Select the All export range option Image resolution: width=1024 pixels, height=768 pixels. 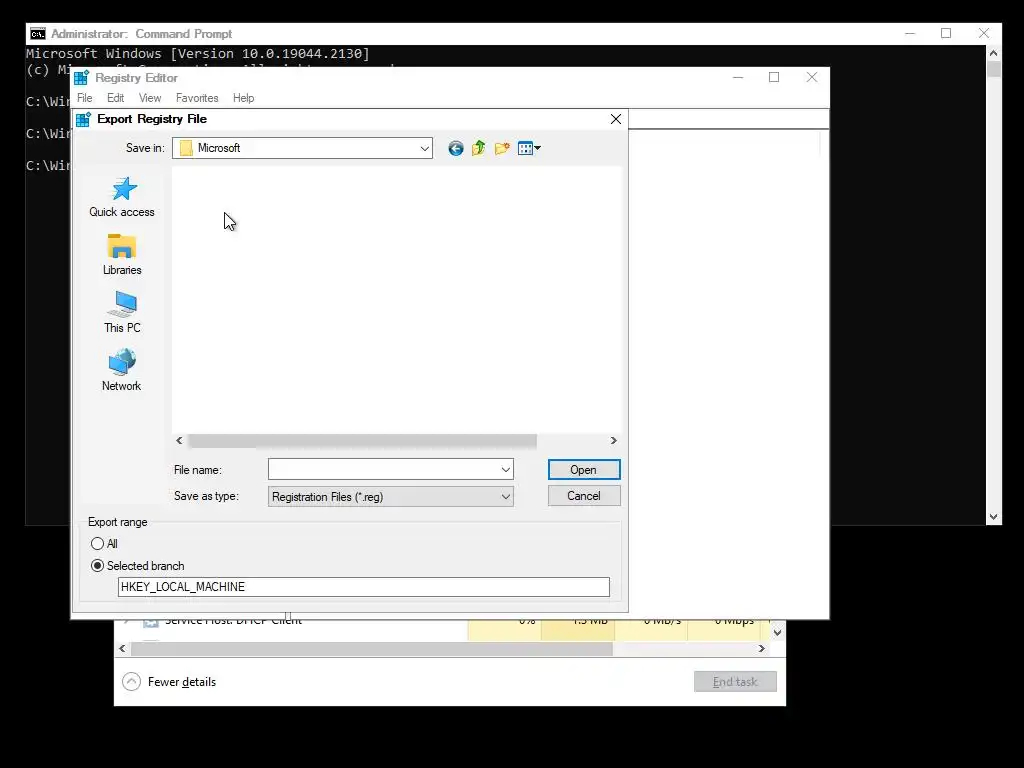(x=104, y=543)
